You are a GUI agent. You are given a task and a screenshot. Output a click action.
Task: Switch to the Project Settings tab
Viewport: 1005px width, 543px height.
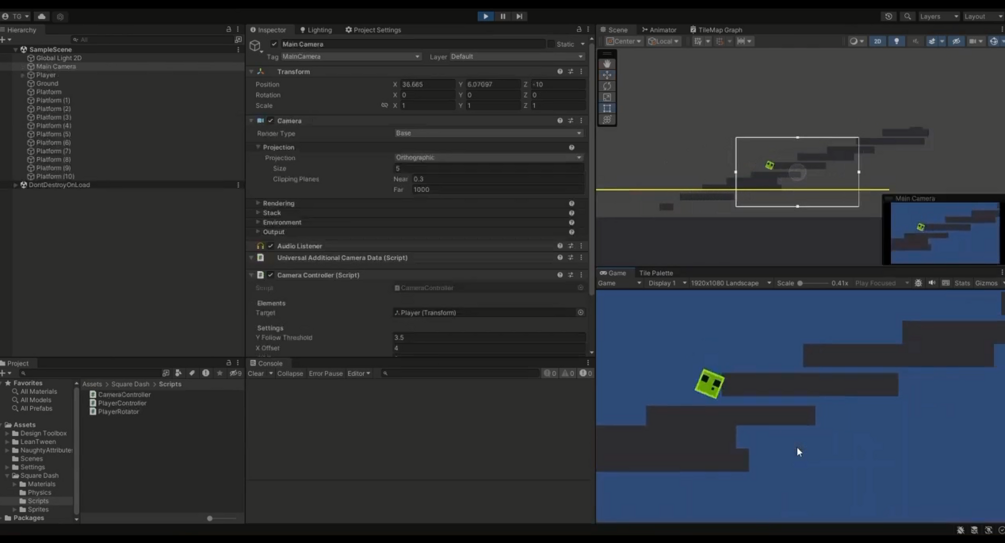[x=373, y=29]
